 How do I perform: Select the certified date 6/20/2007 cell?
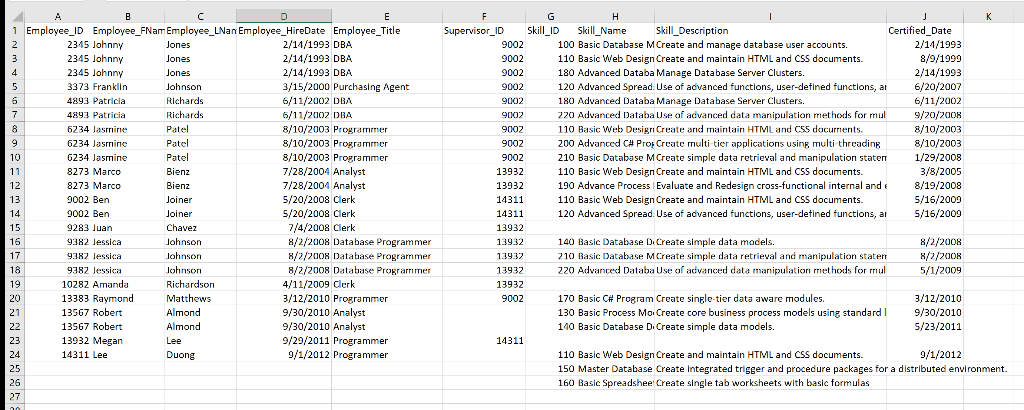(x=925, y=87)
